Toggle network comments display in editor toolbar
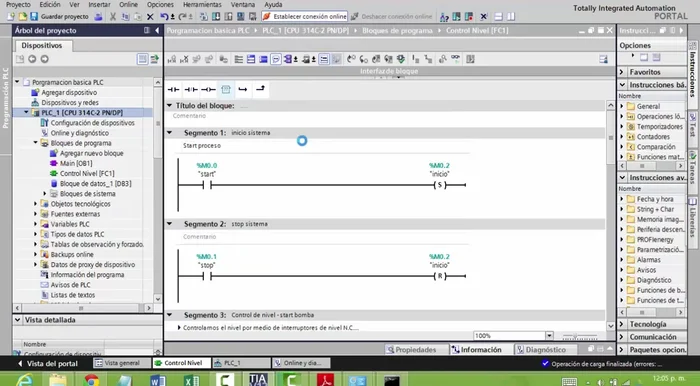This screenshot has width=700, height=386. [x=324, y=59]
